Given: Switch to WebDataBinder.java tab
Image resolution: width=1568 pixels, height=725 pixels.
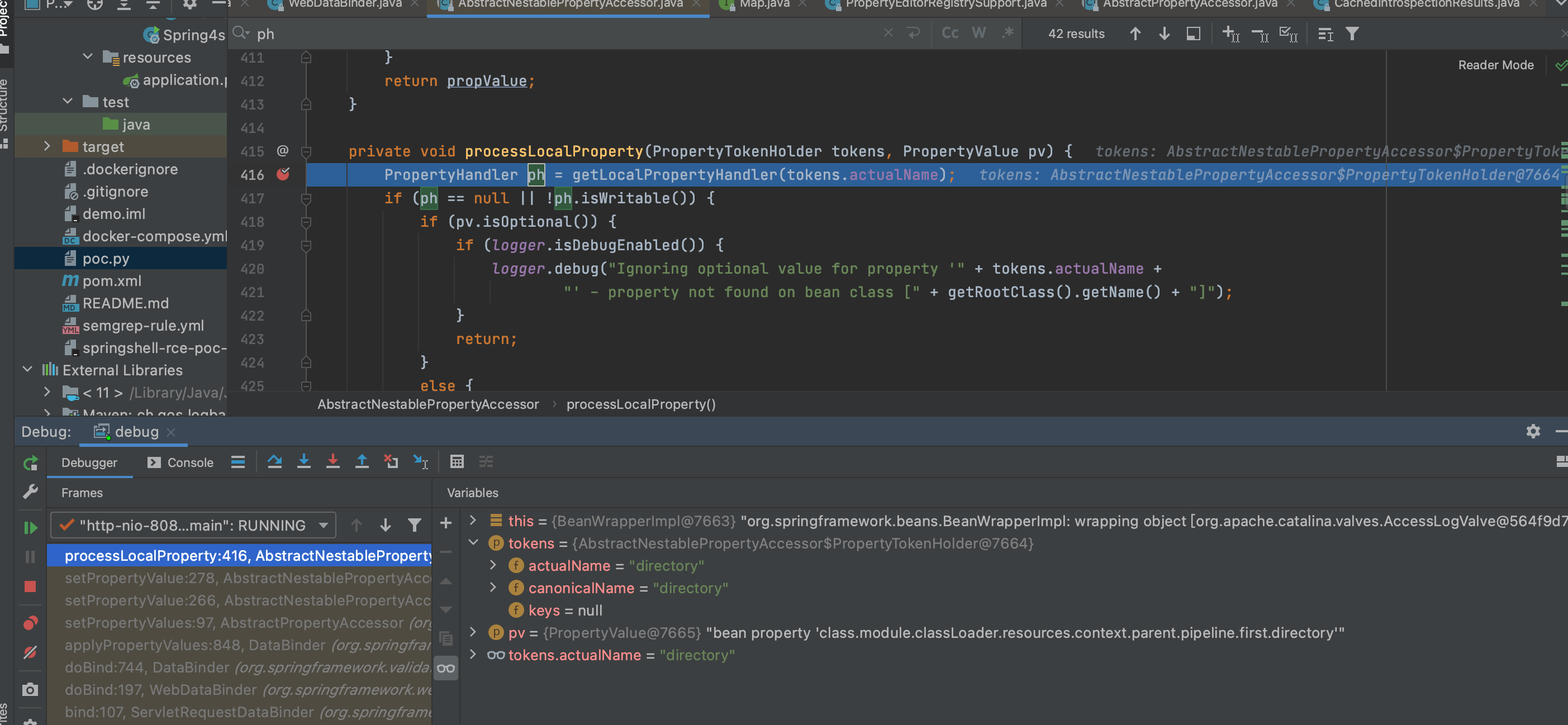Looking at the screenshot, I should [x=345, y=4].
